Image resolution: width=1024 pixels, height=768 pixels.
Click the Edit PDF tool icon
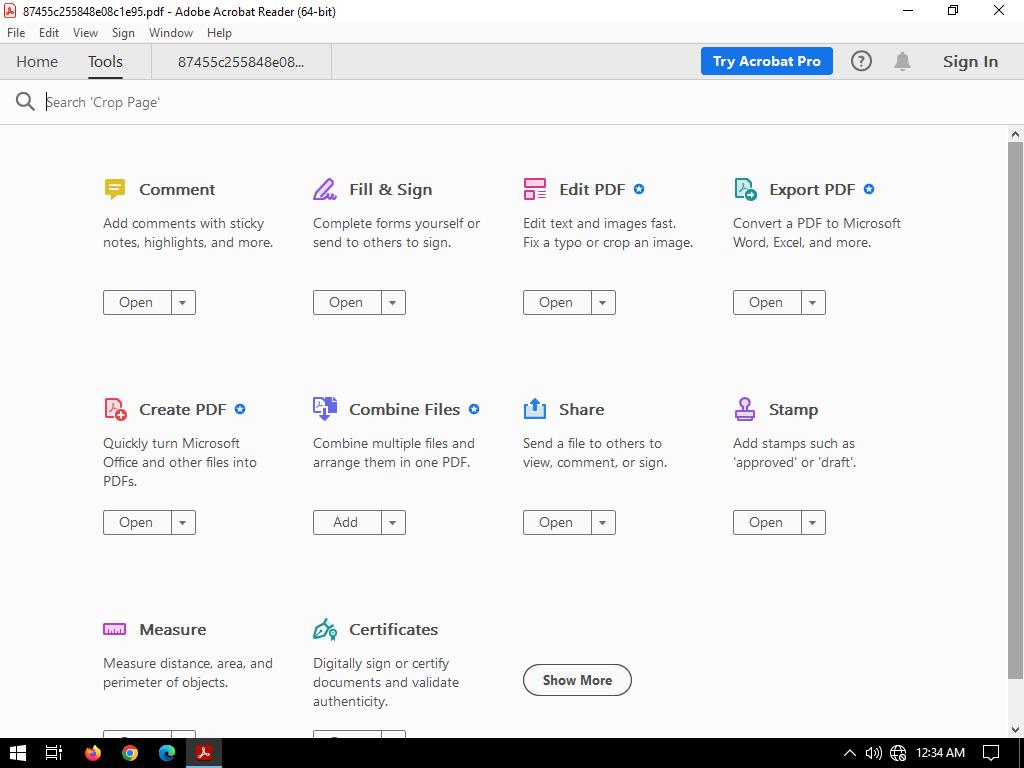click(x=534, y=189)
